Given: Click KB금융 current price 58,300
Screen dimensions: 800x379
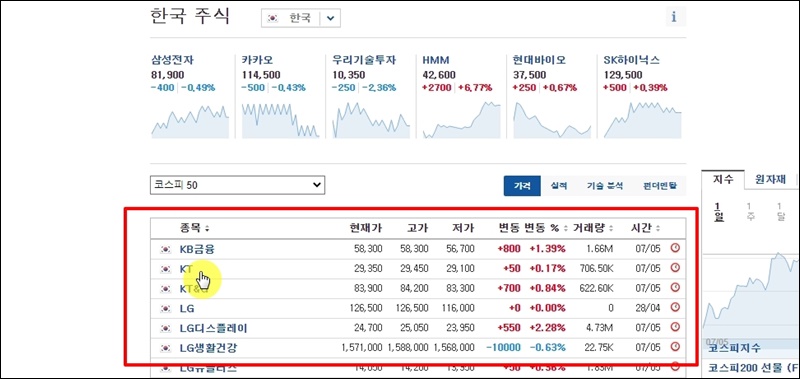Looking at the screenshot, I should pyautogui.click(x=367, y=249).
